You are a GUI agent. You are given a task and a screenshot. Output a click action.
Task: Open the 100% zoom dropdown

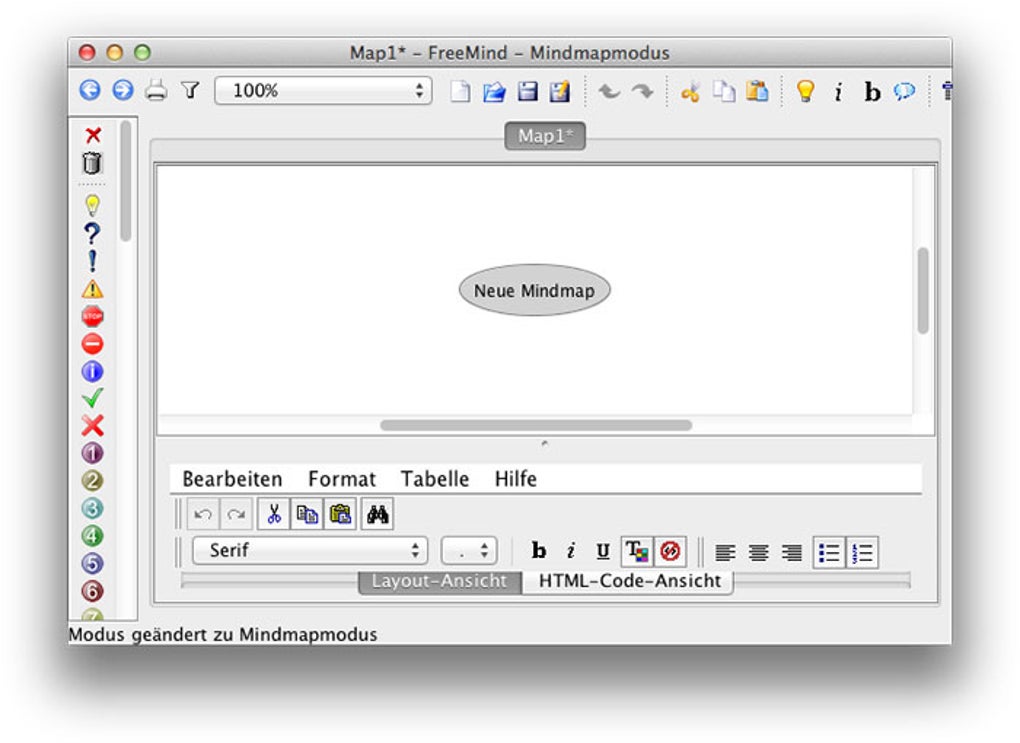(323, 90)
